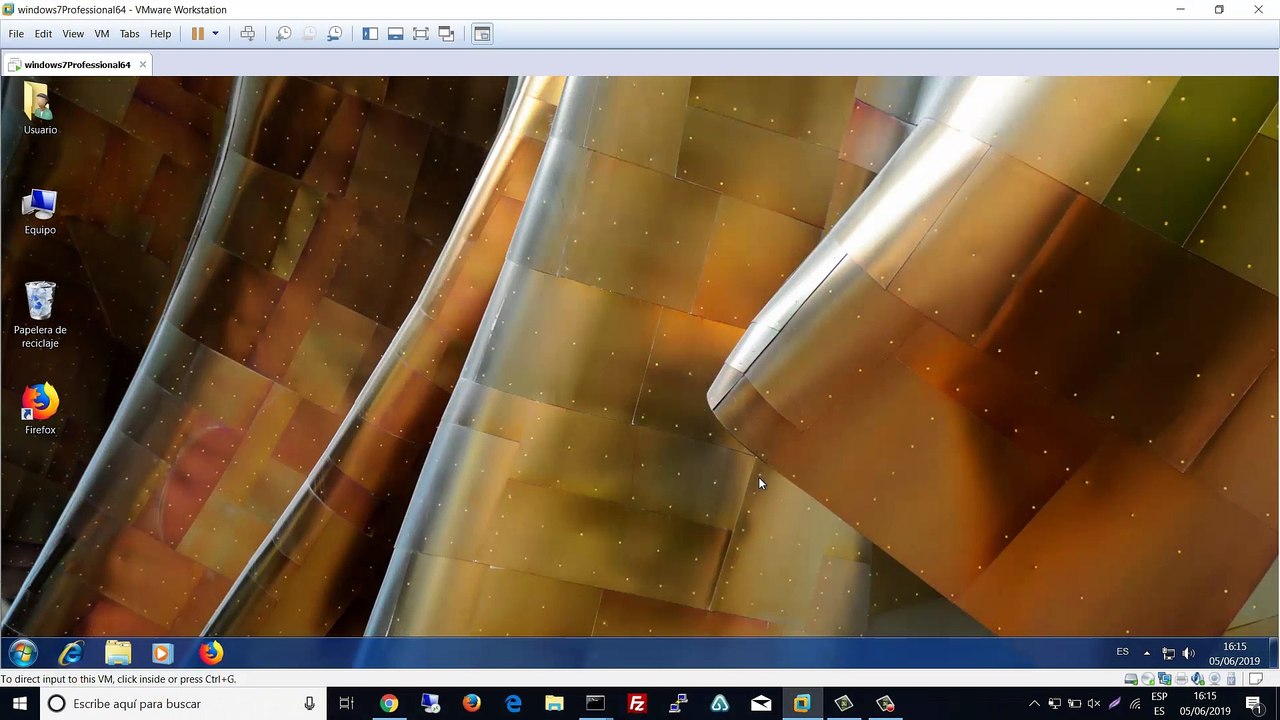1280x720 pixels.
Task: Click the Show desktop strip in guest
Action: pyautogui.click(x=1273, y=654)
